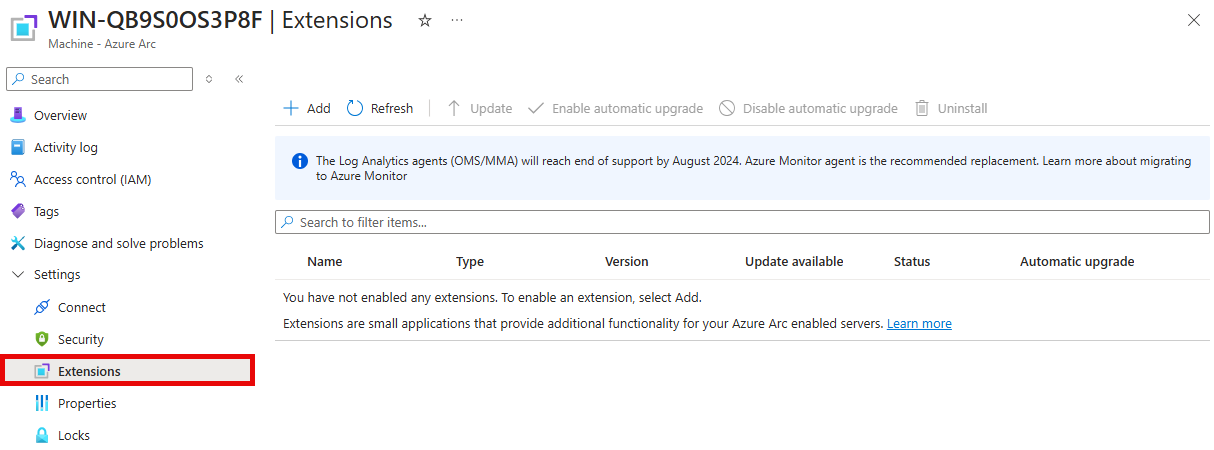This screenshot has width=1214, height=450.
Task: Collapse the Settings section chevron
Action: click(17, 275)
